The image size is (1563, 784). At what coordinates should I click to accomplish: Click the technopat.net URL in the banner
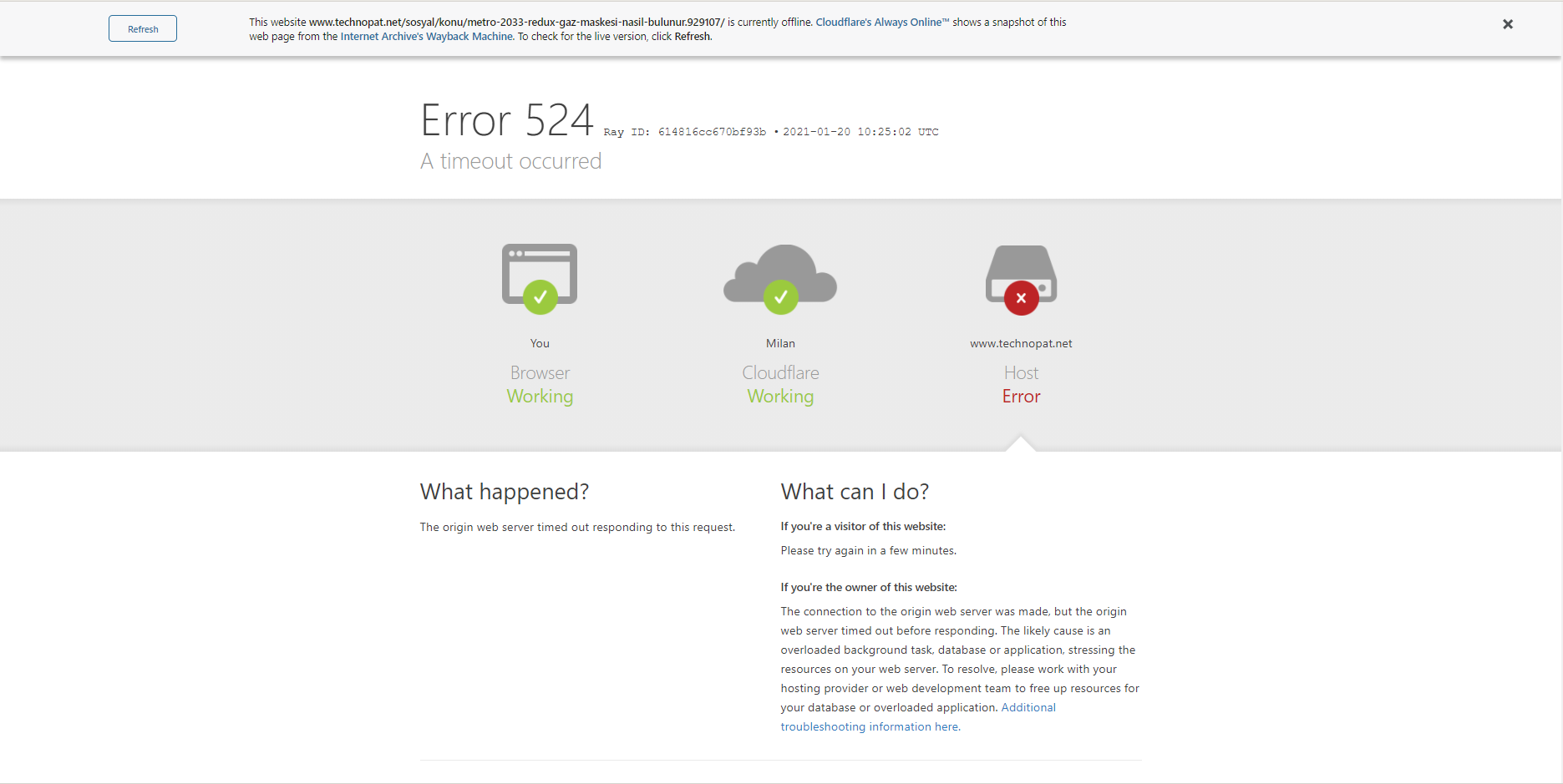pos(516,23)
